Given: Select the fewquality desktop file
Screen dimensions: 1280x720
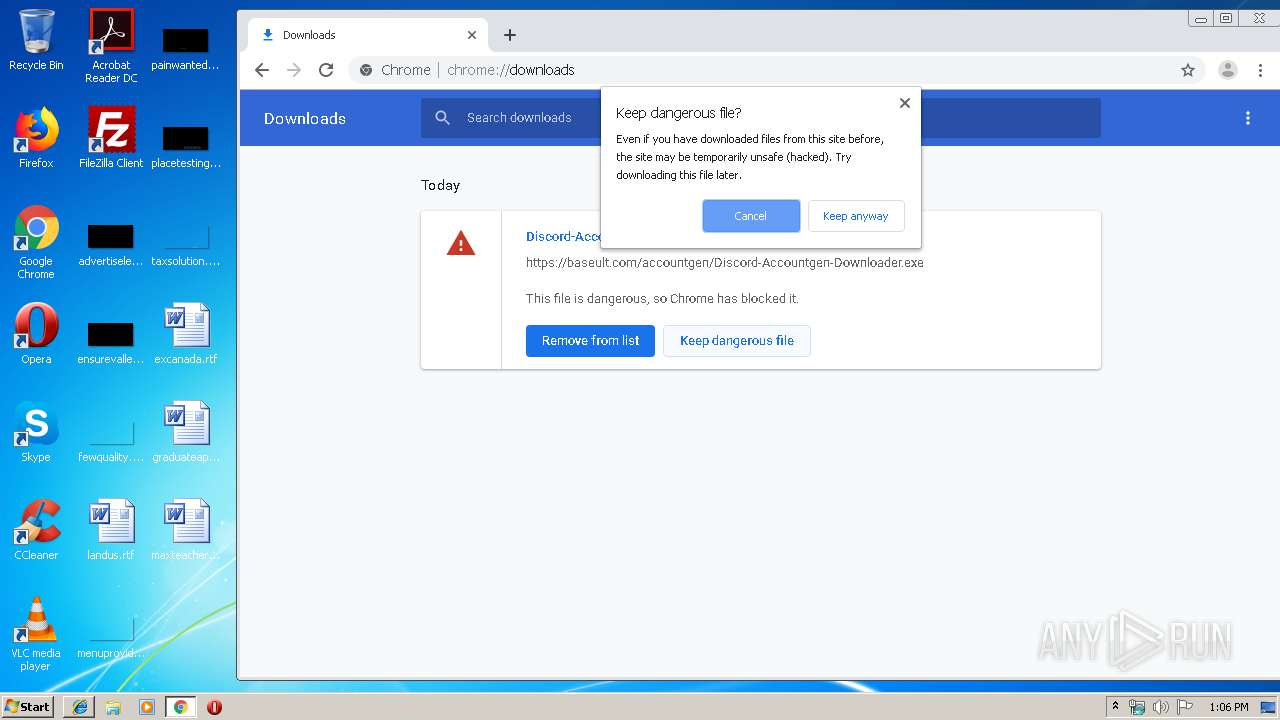Looking at the screenshot, I should (x=111, y=440).
